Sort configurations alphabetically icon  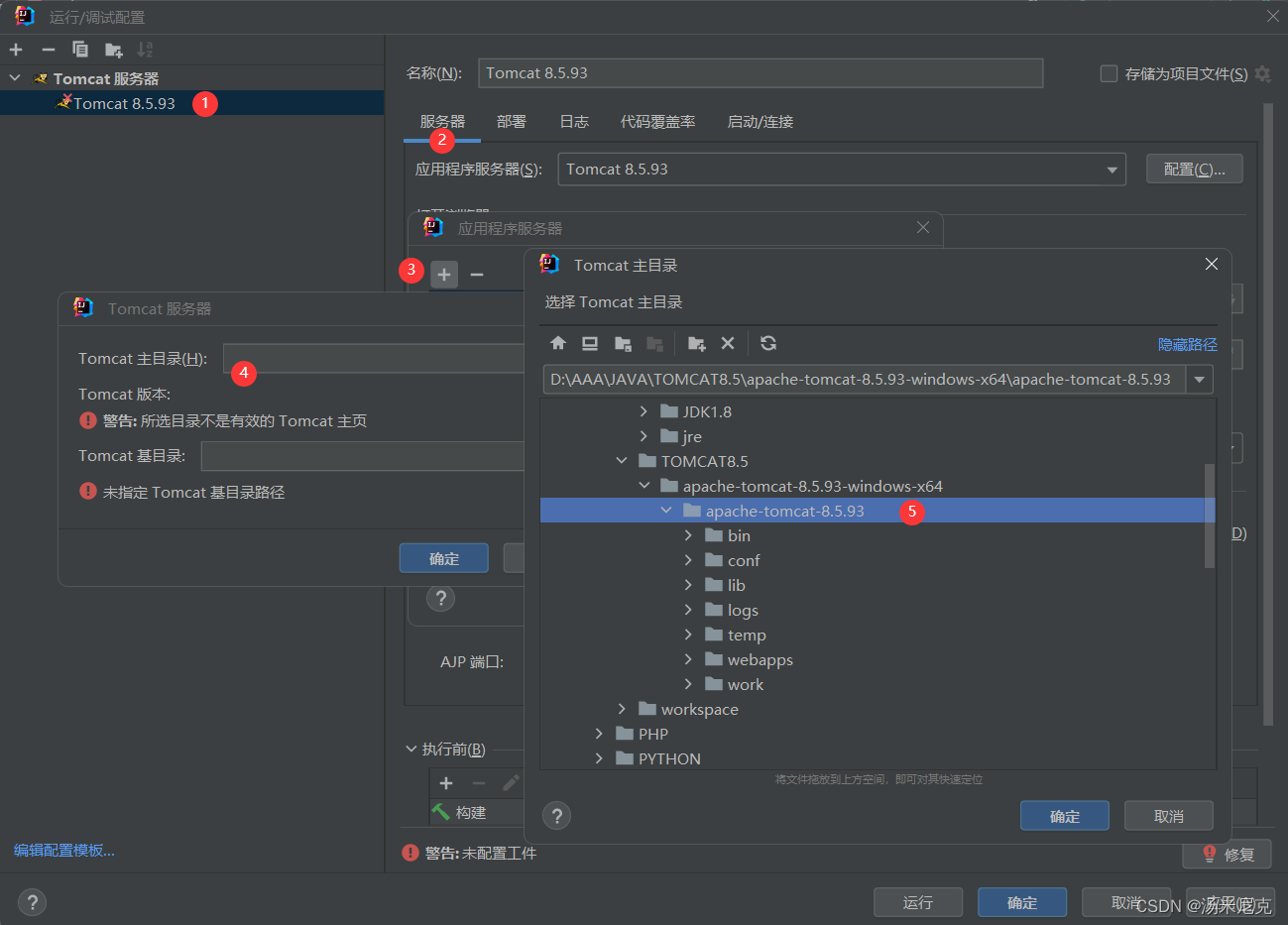tap(145, 50)
